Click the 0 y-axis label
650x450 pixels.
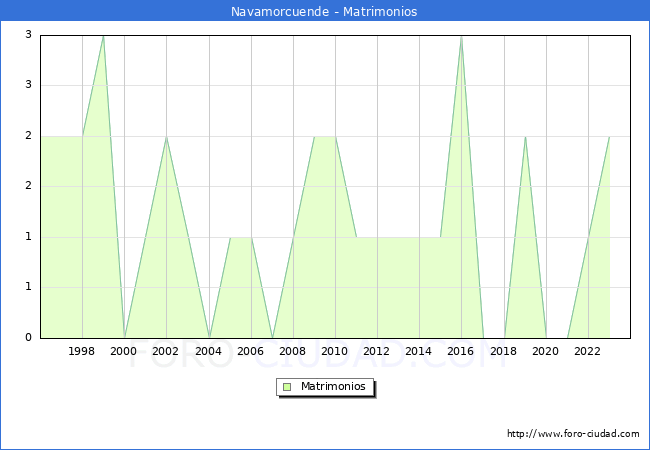[28, 337]
